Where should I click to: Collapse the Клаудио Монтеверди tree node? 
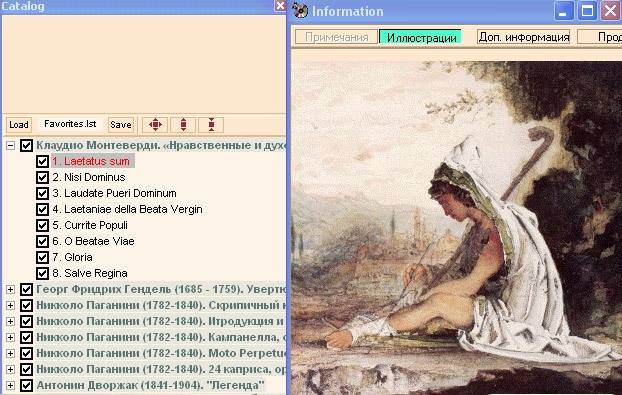pyautogui.click(x=10, y=146)
